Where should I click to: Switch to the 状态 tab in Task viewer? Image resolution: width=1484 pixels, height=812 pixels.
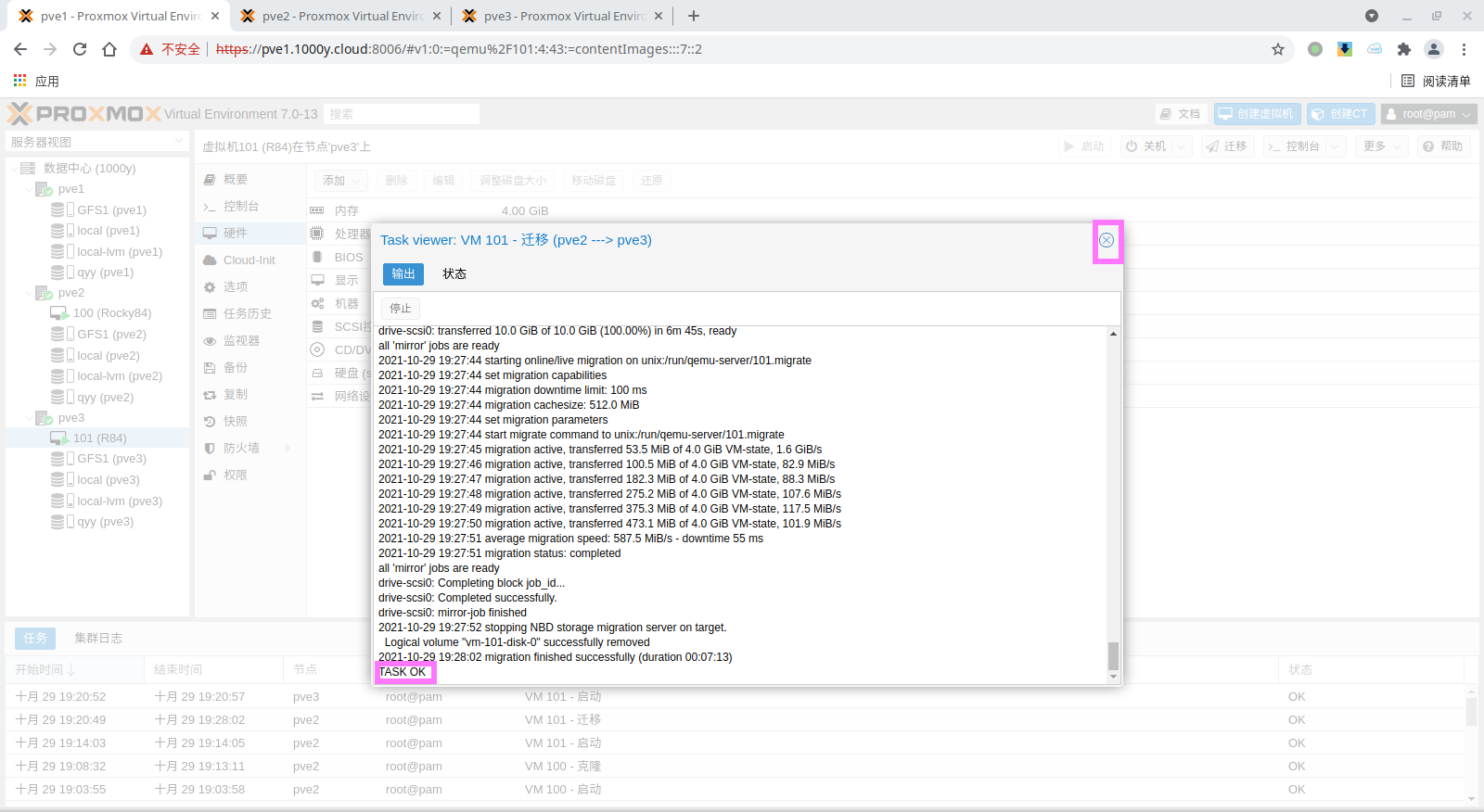454,273
